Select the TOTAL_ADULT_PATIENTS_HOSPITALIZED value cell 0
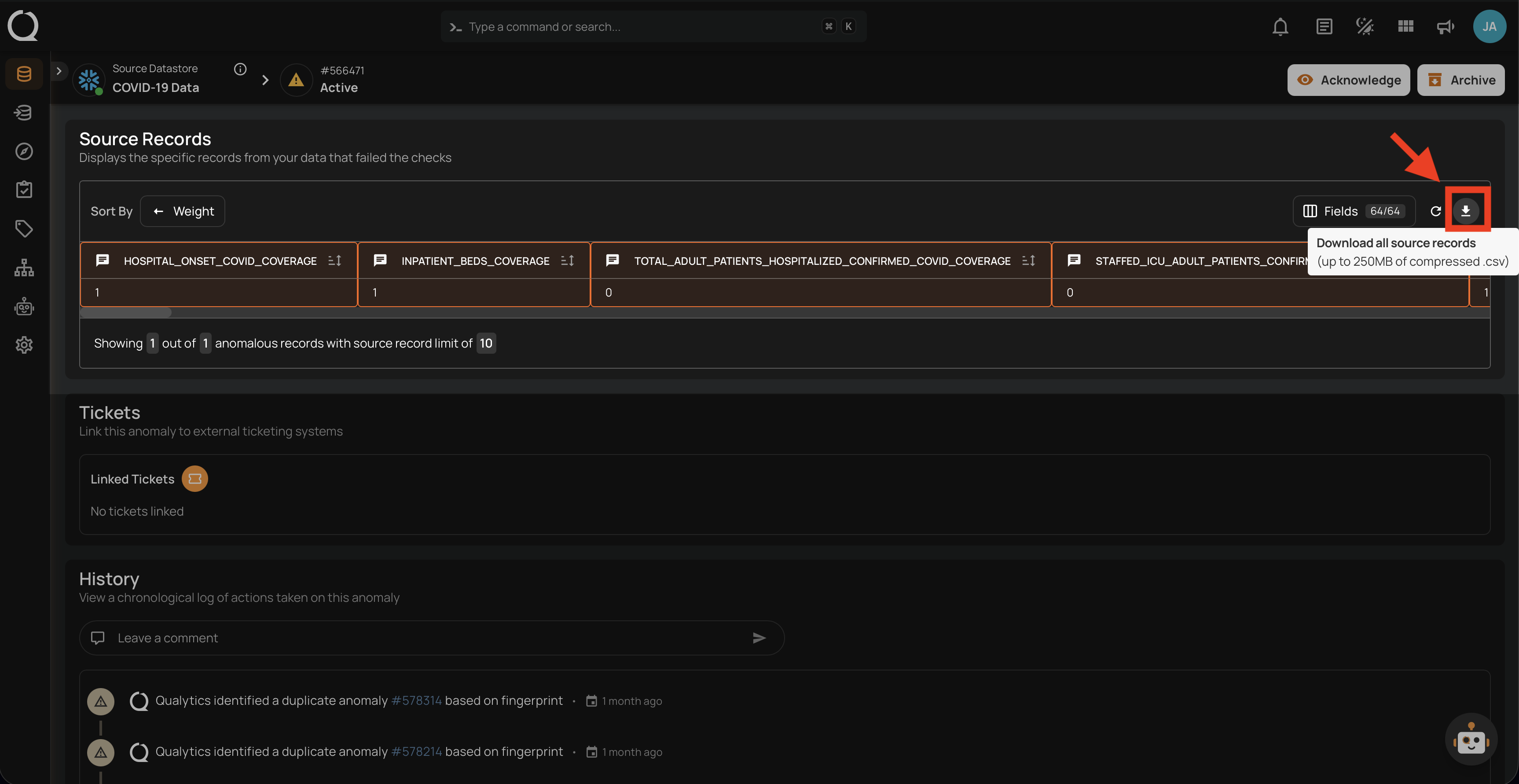The height and width of the screenshot is (784, 1519). (821, 293)
